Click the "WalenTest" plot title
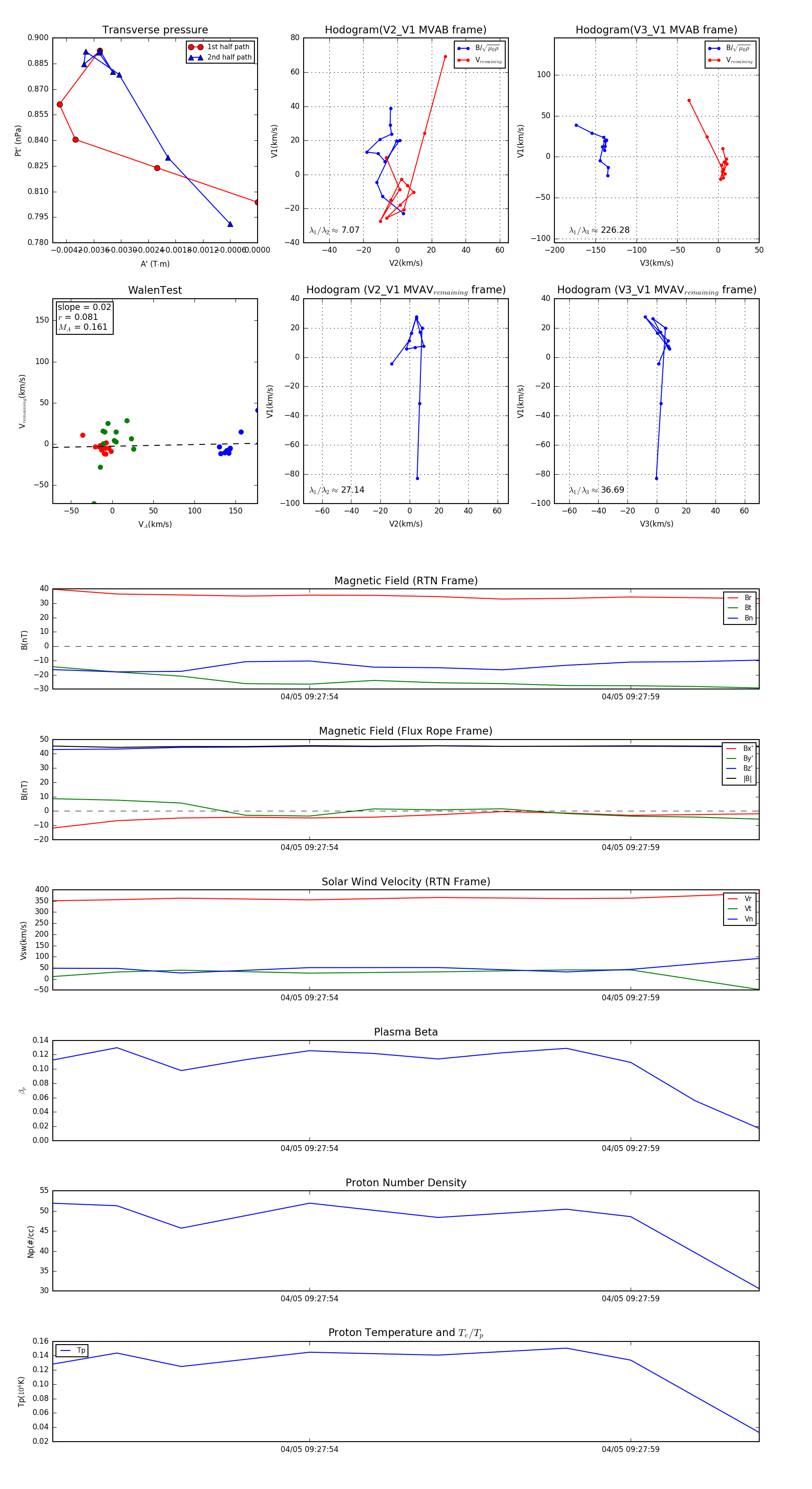The width and height of the screenshot is (812, 1489). point(155,290)
